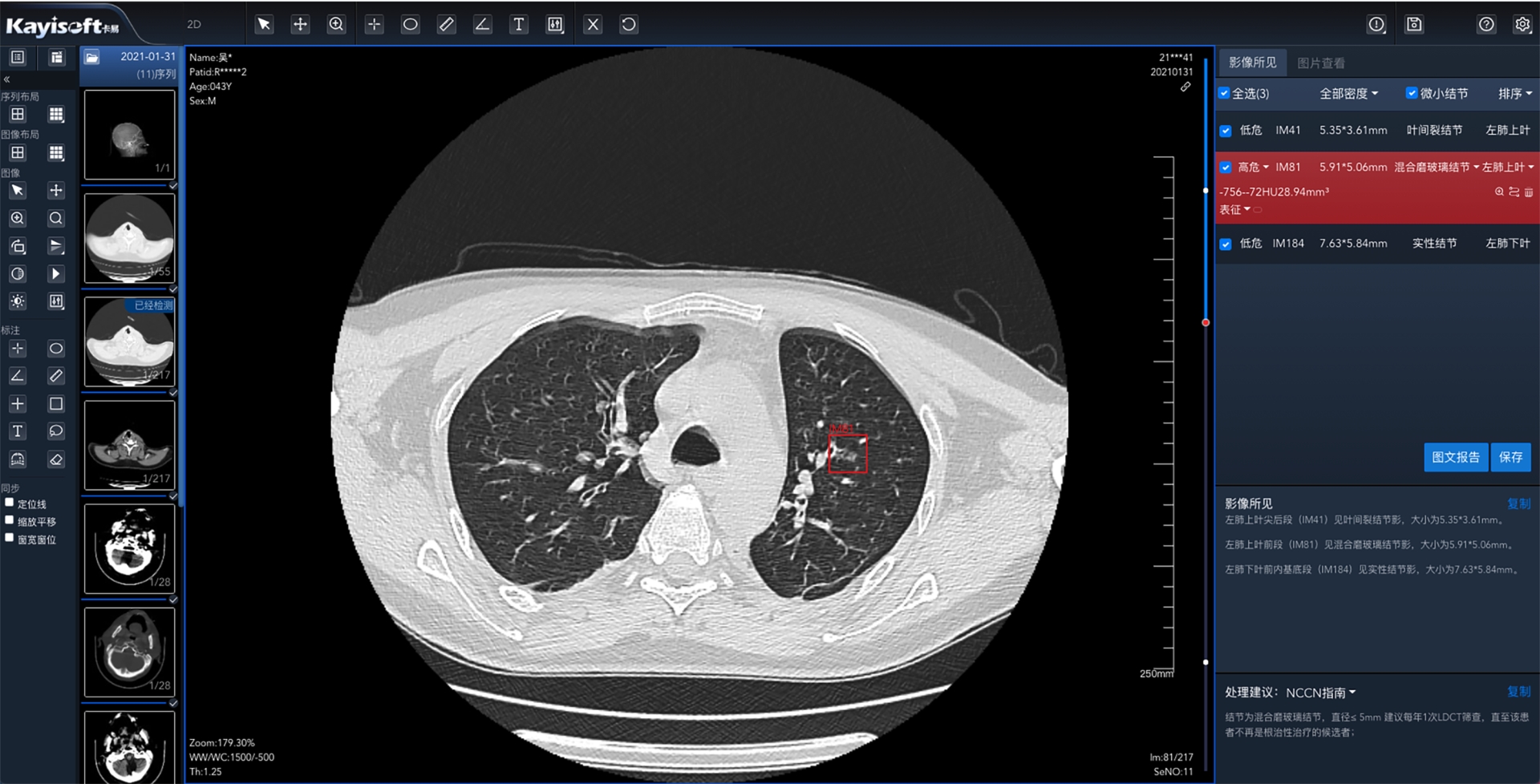Click the angle measurement tool in top toolbar

pos(482,24)
